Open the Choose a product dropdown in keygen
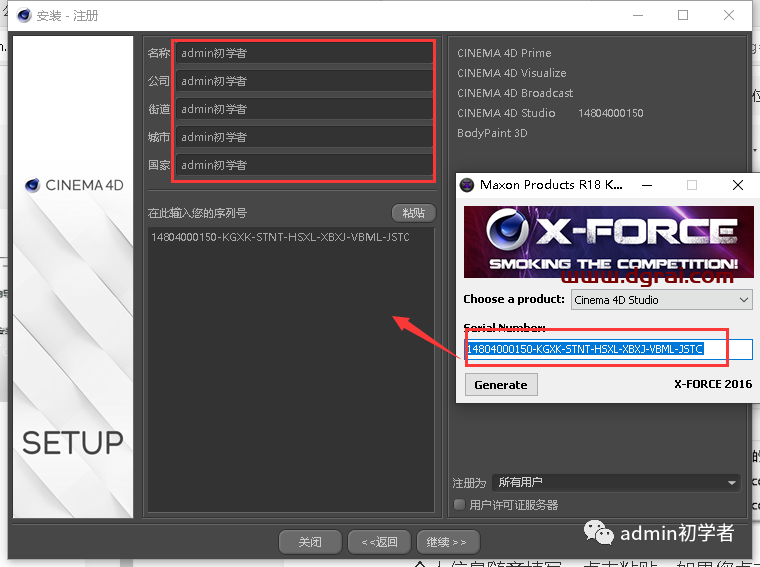Screen dimensions: 760x567 tap(662, 300)
